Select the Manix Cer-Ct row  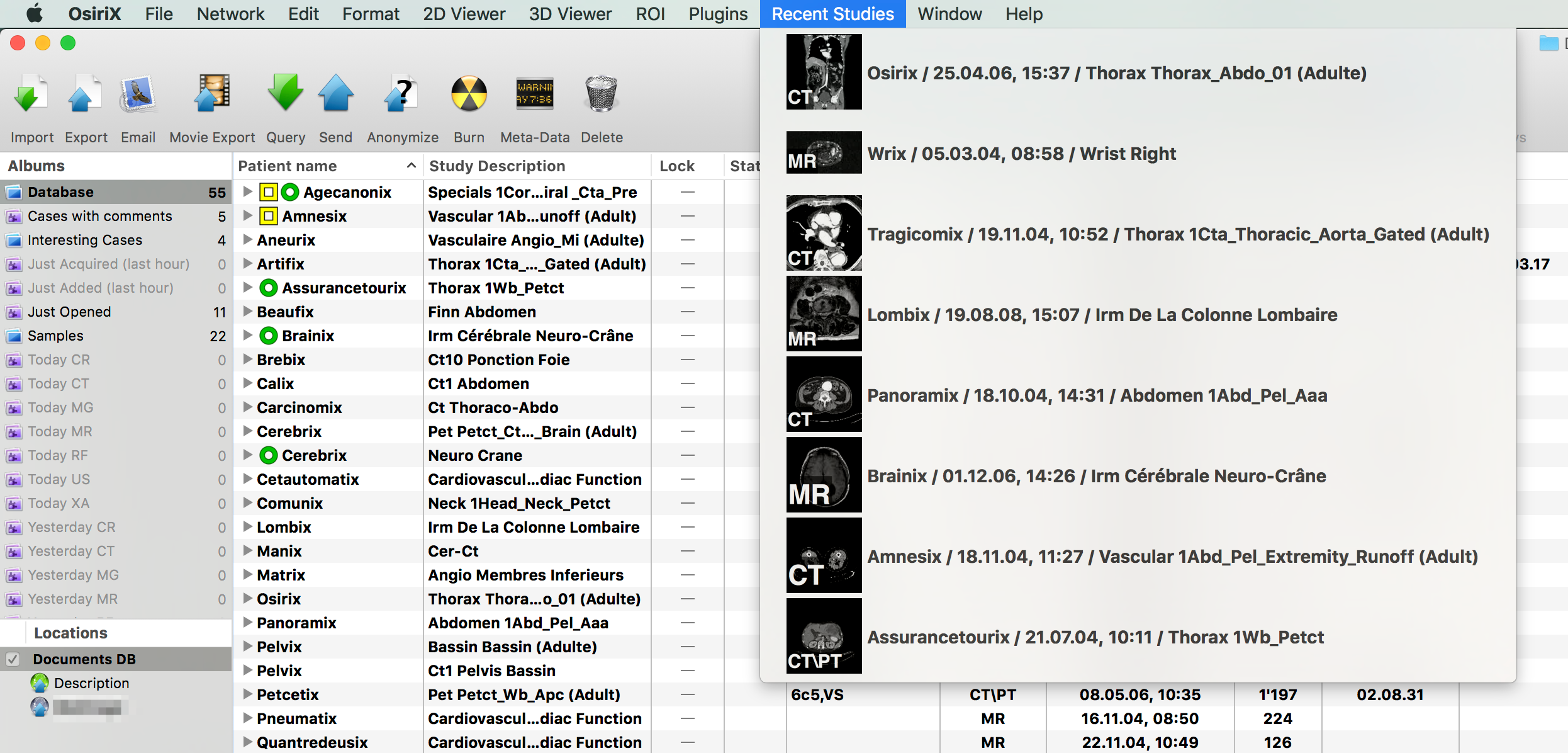[497, 551]
